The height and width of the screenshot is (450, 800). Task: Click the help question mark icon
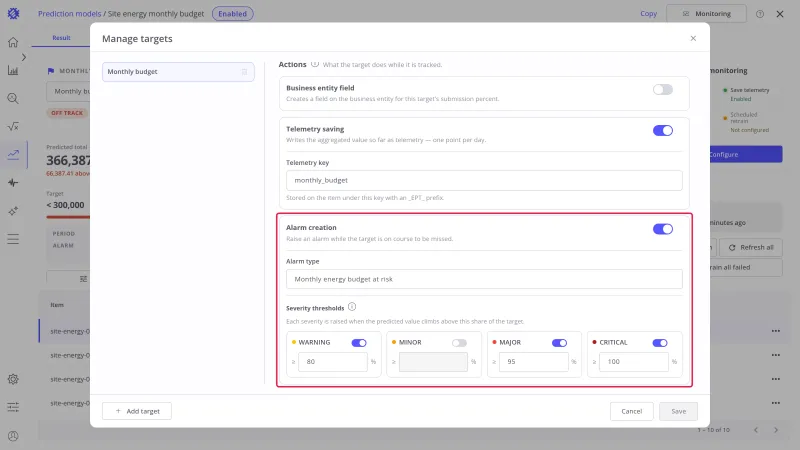[x=760, y=14]
